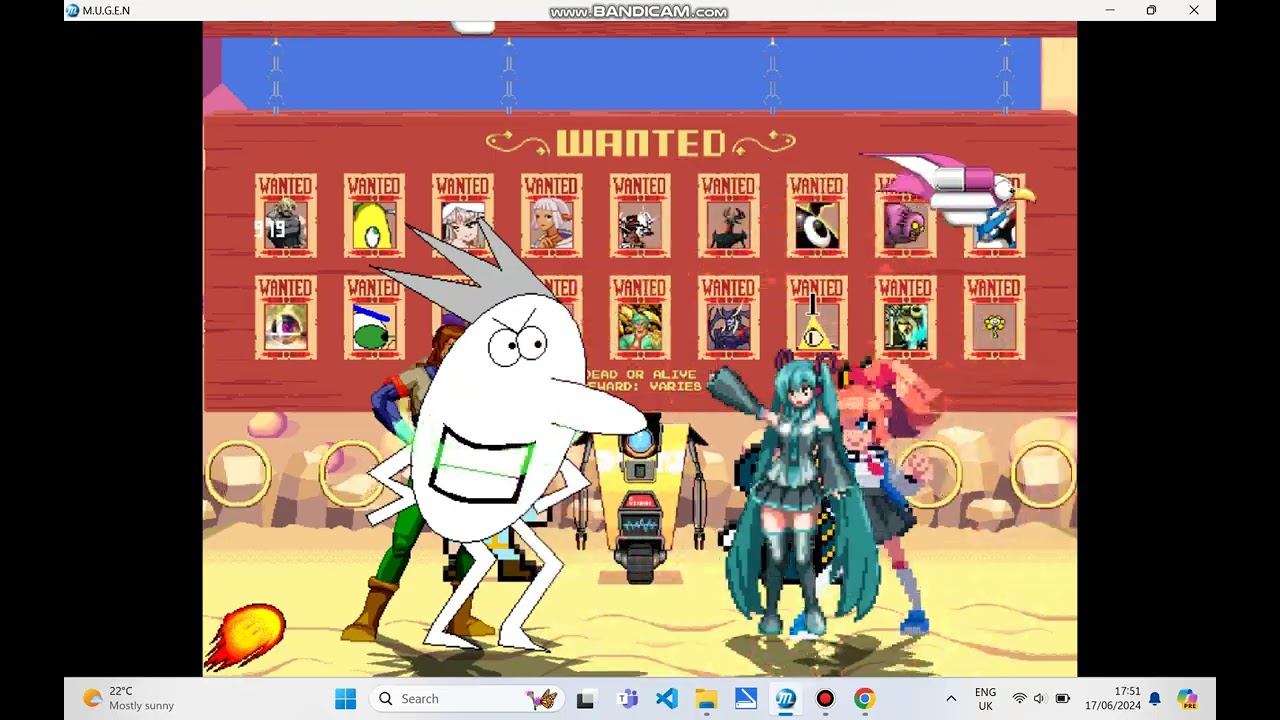
Task: Click the black-and-white eye wanted poster
Action: pyautogui.click(x=817, y=216)
